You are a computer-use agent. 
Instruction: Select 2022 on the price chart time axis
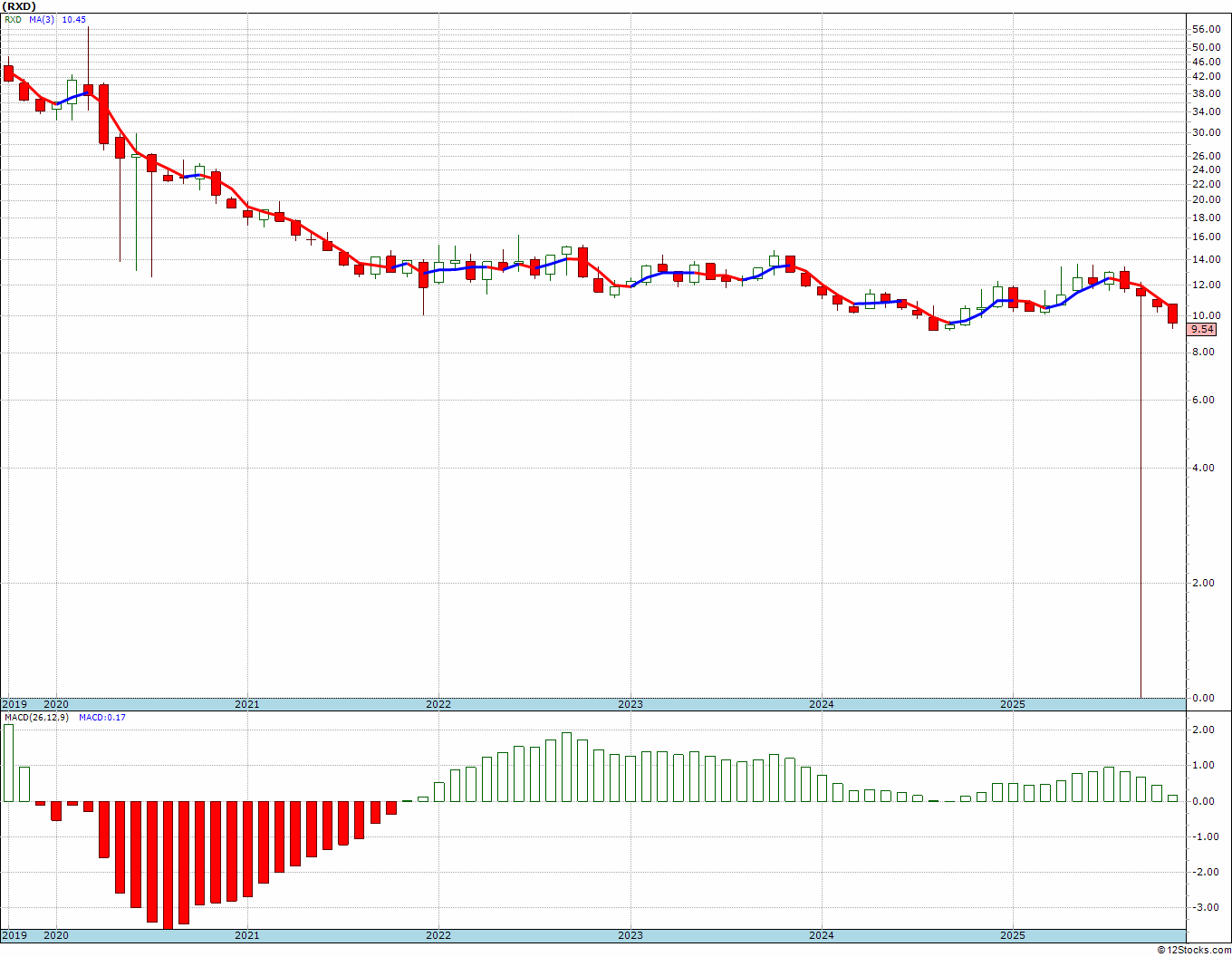[438, 704]
